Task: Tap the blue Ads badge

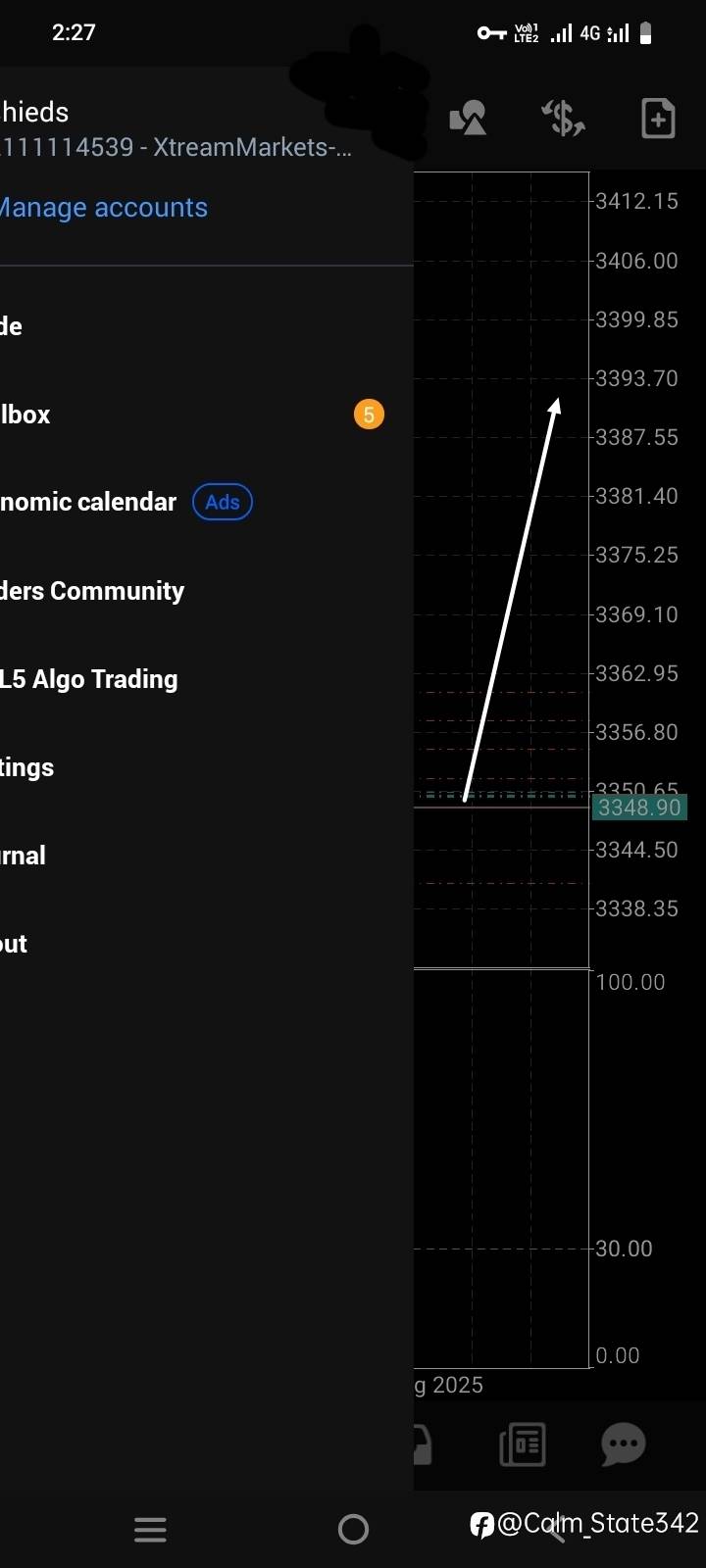Action: [223, 502]
